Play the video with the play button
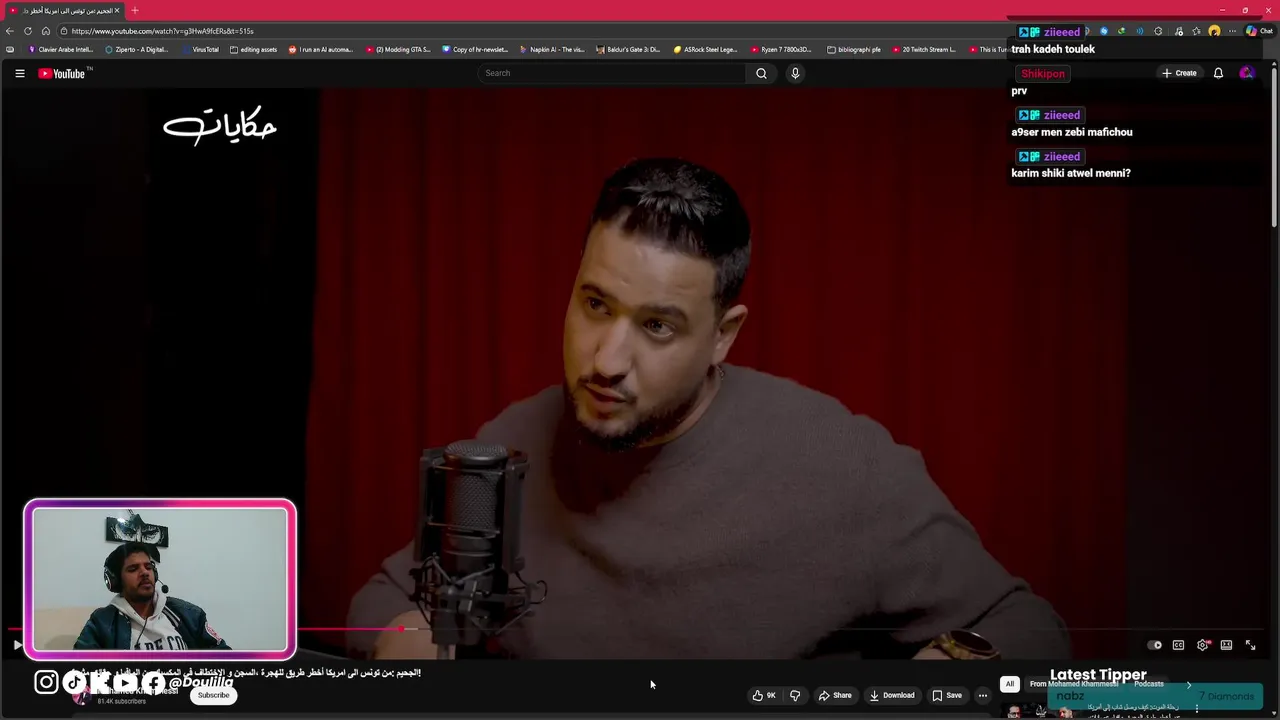The height and width of the screenshot is (720, 1280). [17, 645]
